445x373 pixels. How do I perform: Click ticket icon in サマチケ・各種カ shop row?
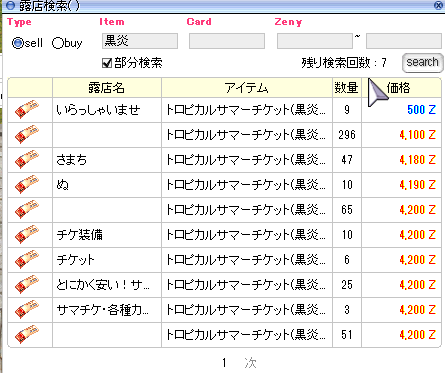[x=27, y=309]
